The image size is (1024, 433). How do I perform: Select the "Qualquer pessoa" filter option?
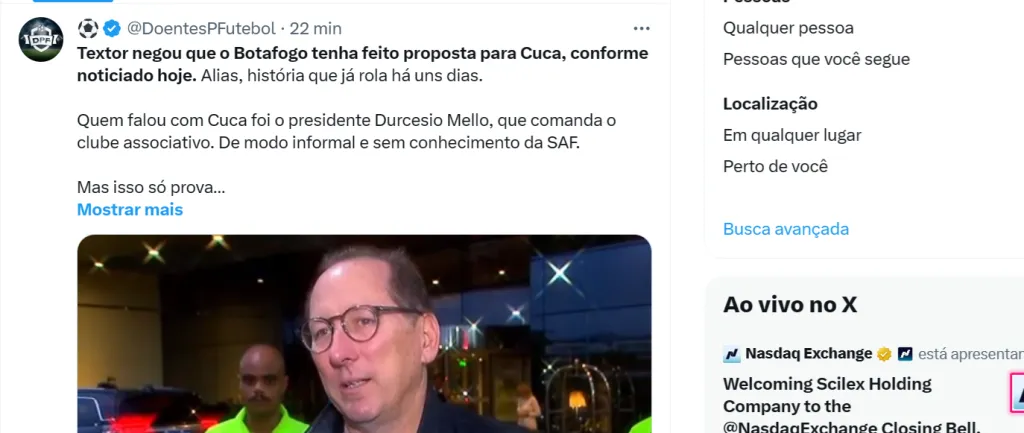click(x=788, y=28)
